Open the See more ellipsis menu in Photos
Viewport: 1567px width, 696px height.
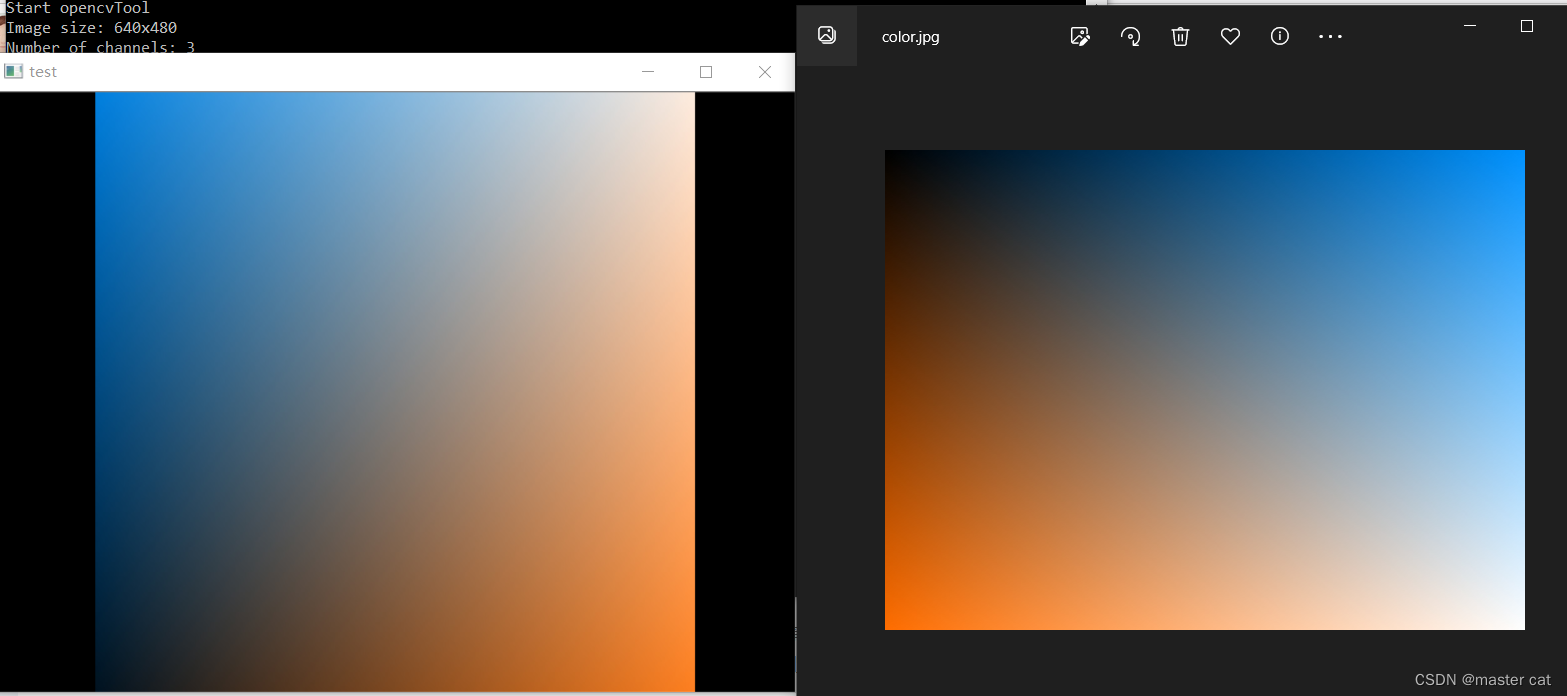click(1330, 36)
